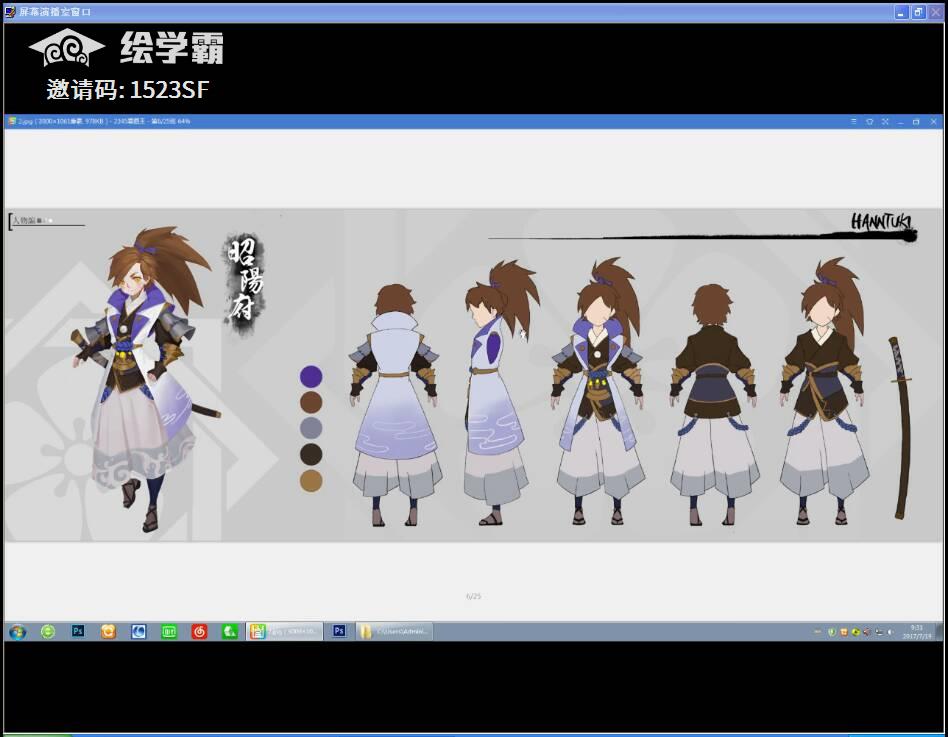Click the green shield tray icon

(x=832, y=632)
